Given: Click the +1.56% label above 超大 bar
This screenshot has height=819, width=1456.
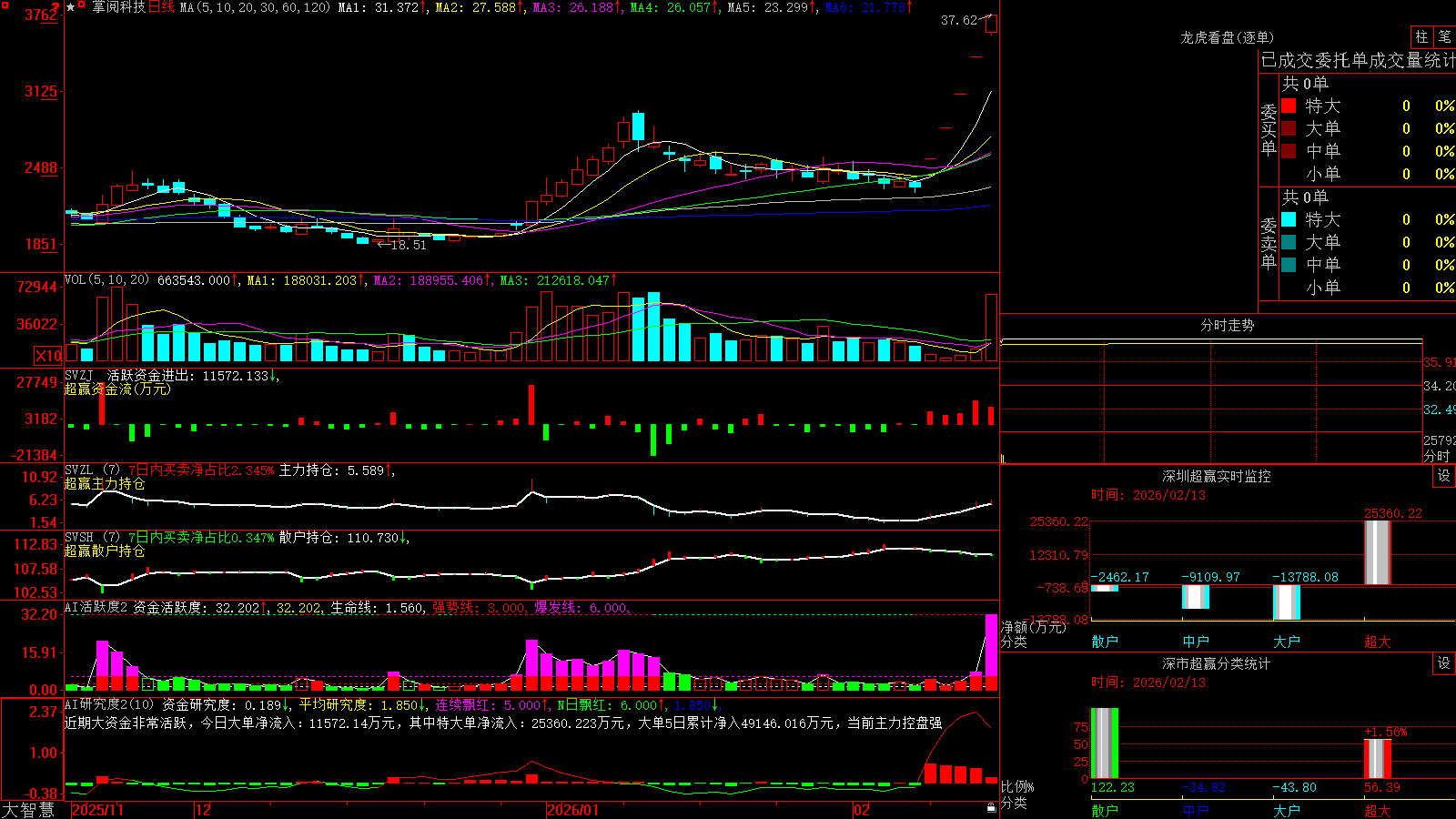Looking at the screenshot, I should [x=1385, y=732].
